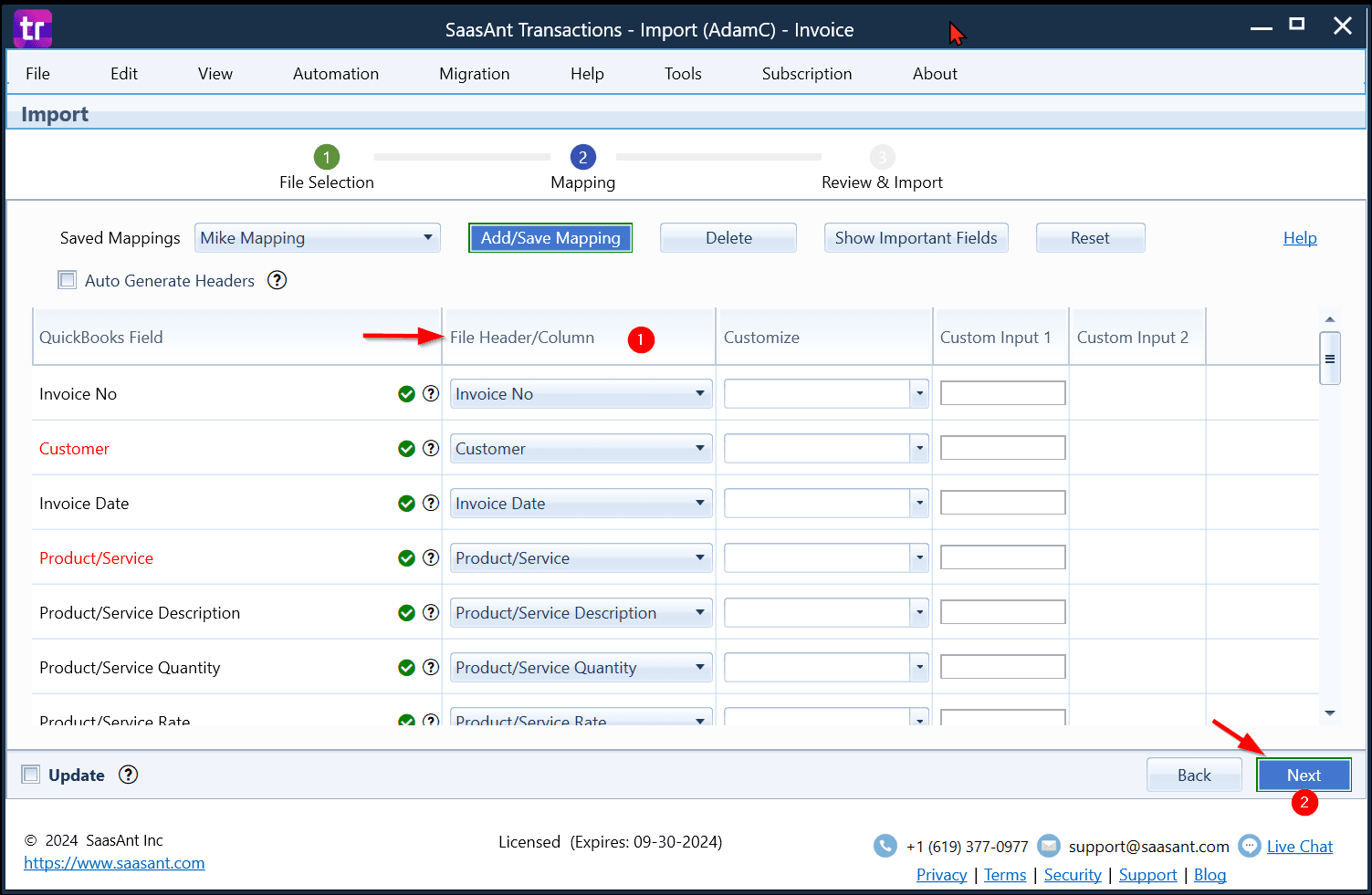The width and height of the screenshot is (1372, 895).
Task: Click help icon in Invoice No row
Action: pyautogui.click(x=431, y=393)
